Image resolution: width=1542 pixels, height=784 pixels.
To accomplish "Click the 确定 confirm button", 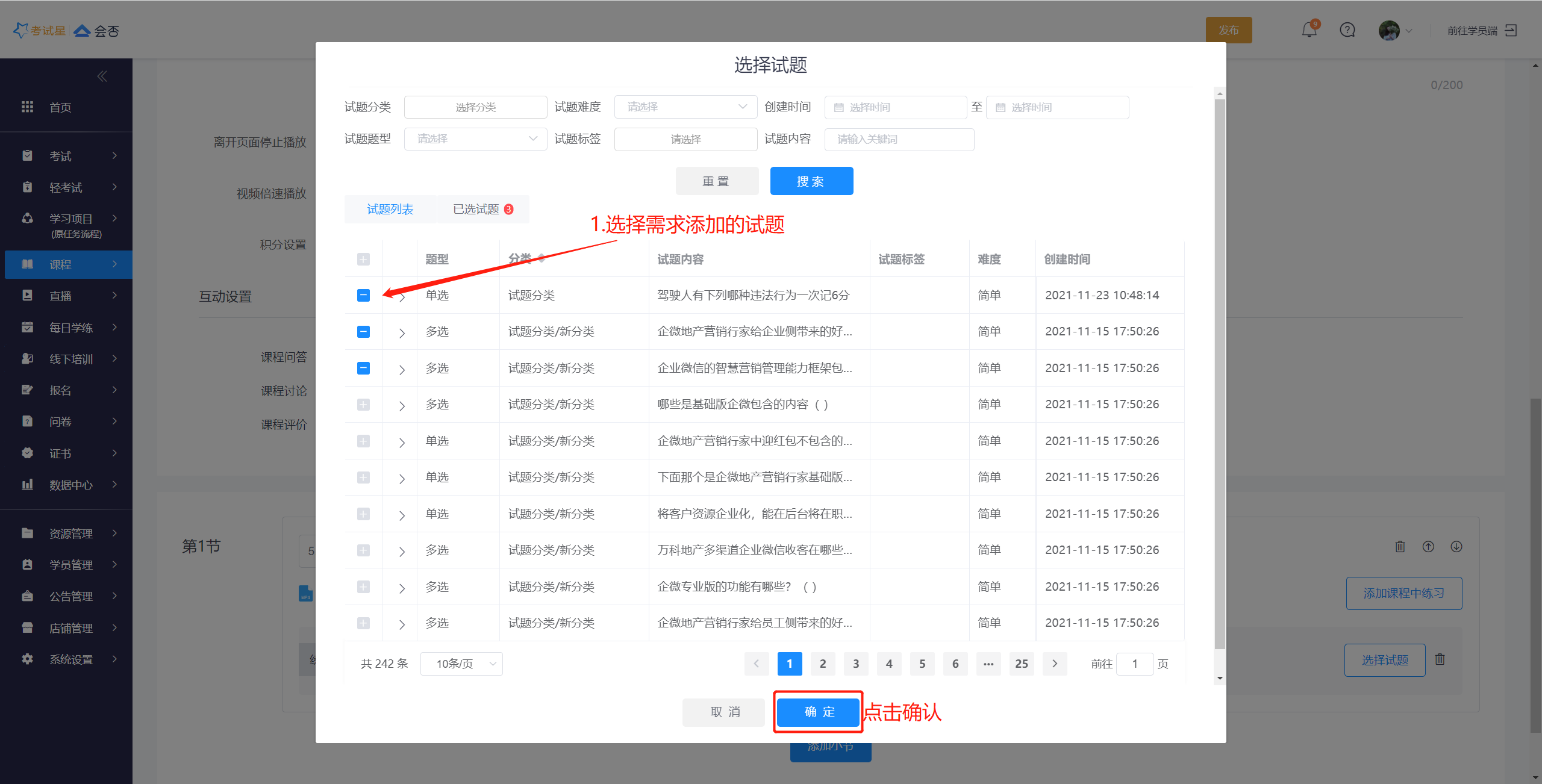I will point(818,712).
